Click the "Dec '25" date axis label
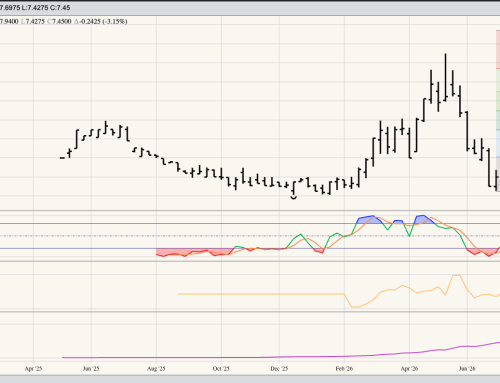500x383 pixels. coord(279,369)
